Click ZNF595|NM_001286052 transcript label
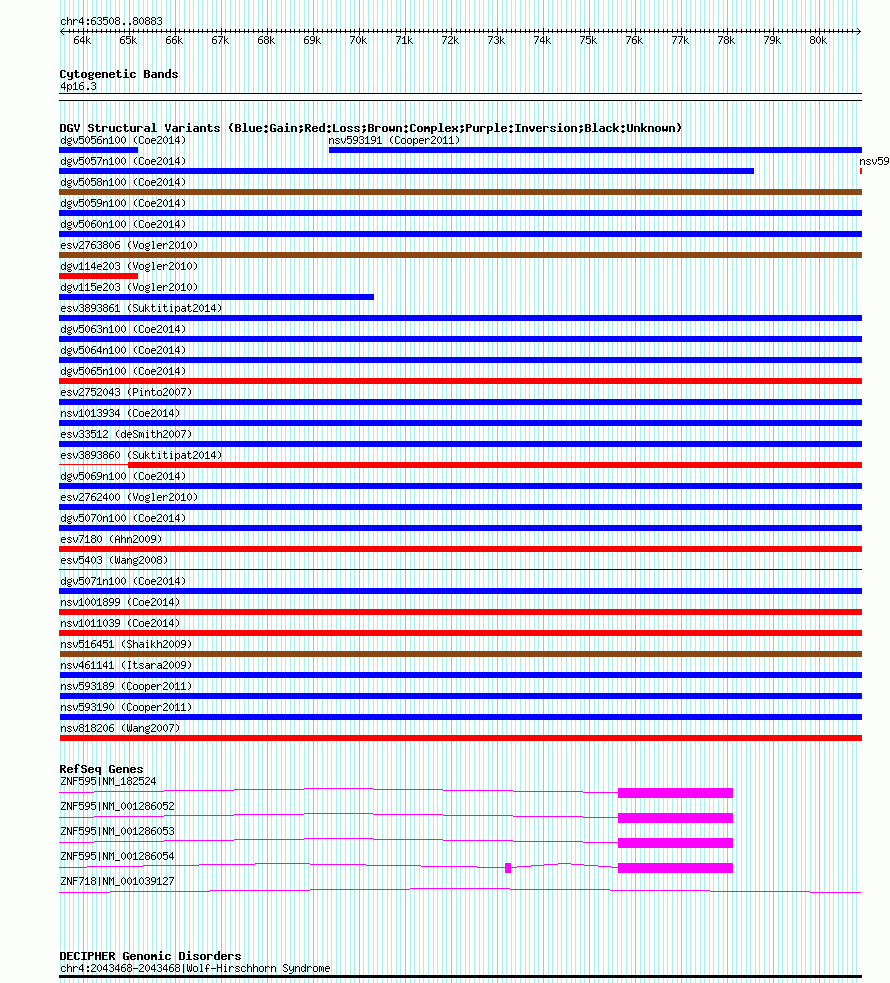The width and height of the screenshot is (890, 983). pyautogui.click(x=117, y=806)
